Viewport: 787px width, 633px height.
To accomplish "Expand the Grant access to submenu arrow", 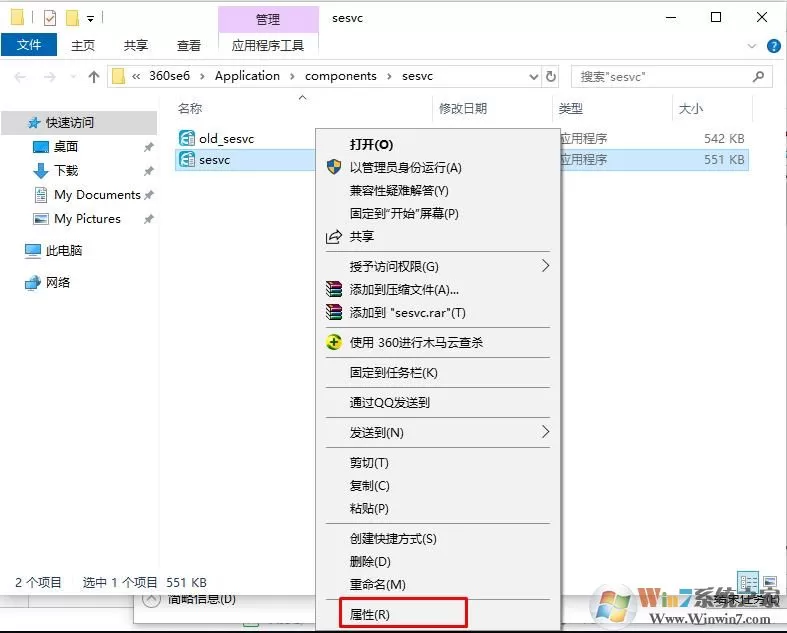I will coord(546,266).
